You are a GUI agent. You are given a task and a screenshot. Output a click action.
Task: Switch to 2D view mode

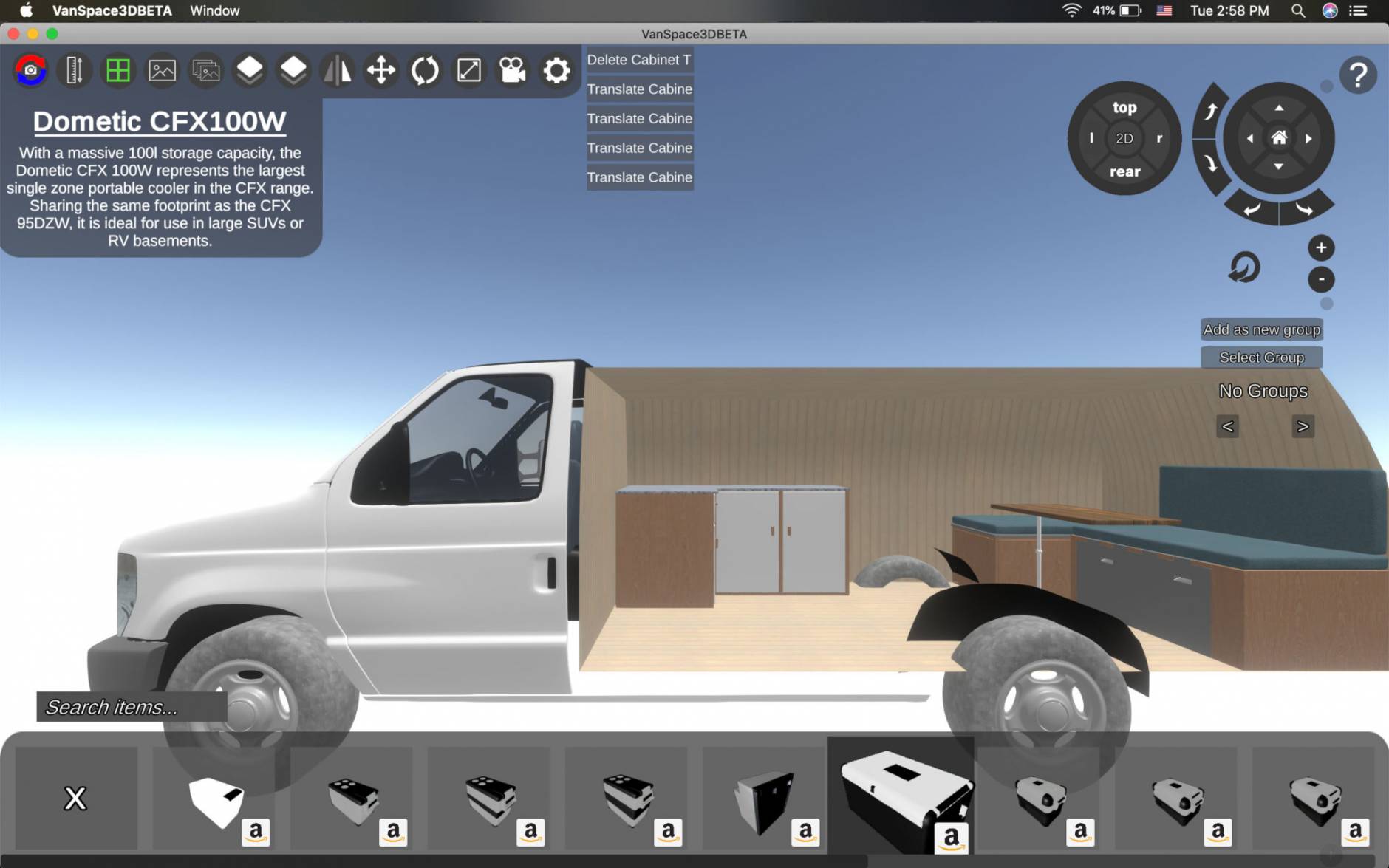tap(1124, 138)
